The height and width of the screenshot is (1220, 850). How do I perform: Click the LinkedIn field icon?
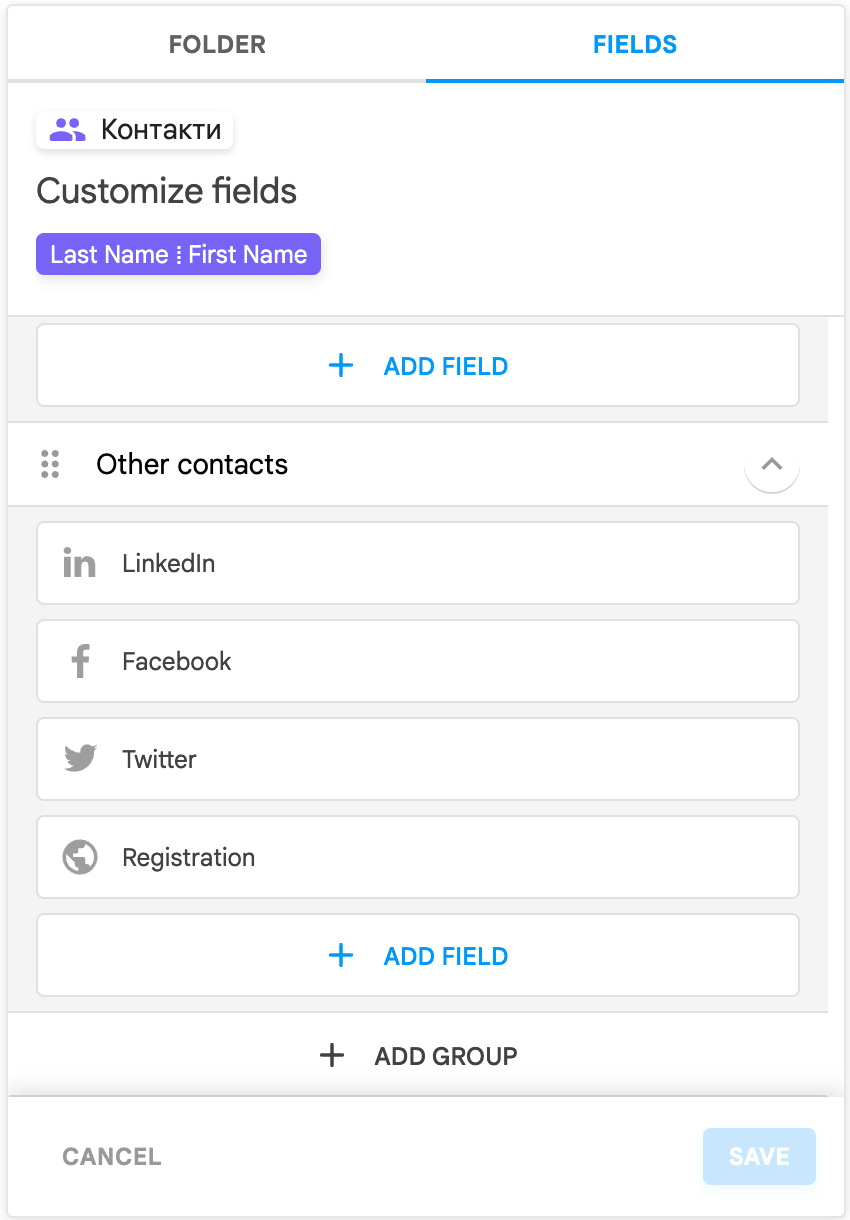pyautogui.click(x=79, y=562)
